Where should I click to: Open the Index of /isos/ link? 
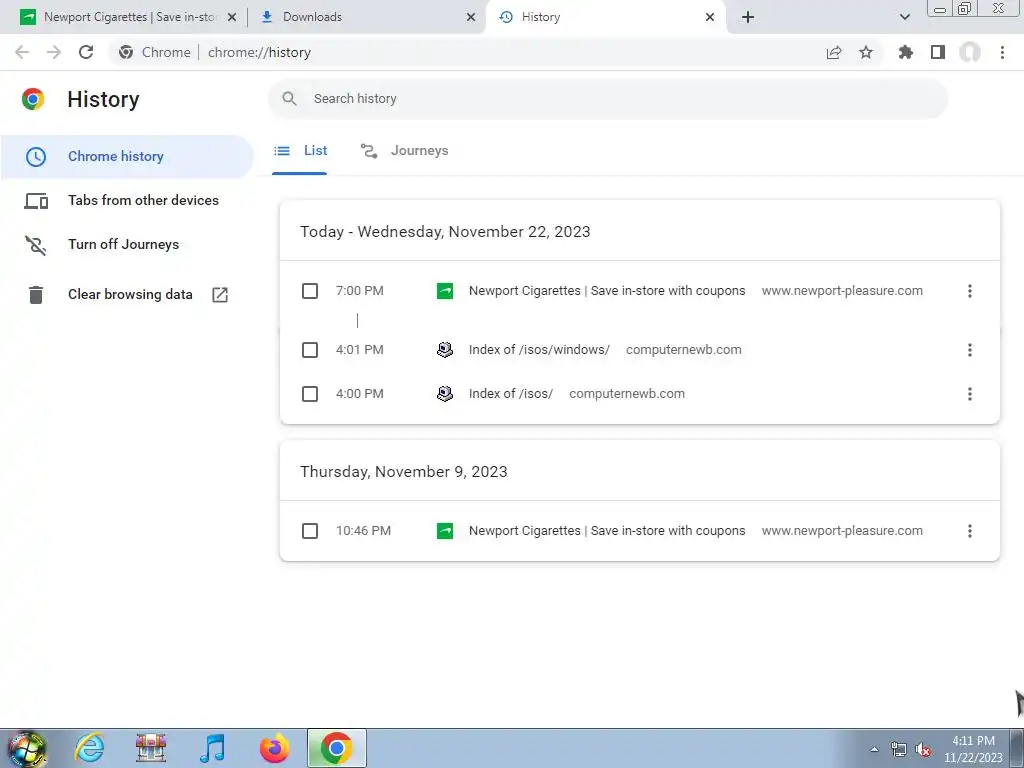511,394
